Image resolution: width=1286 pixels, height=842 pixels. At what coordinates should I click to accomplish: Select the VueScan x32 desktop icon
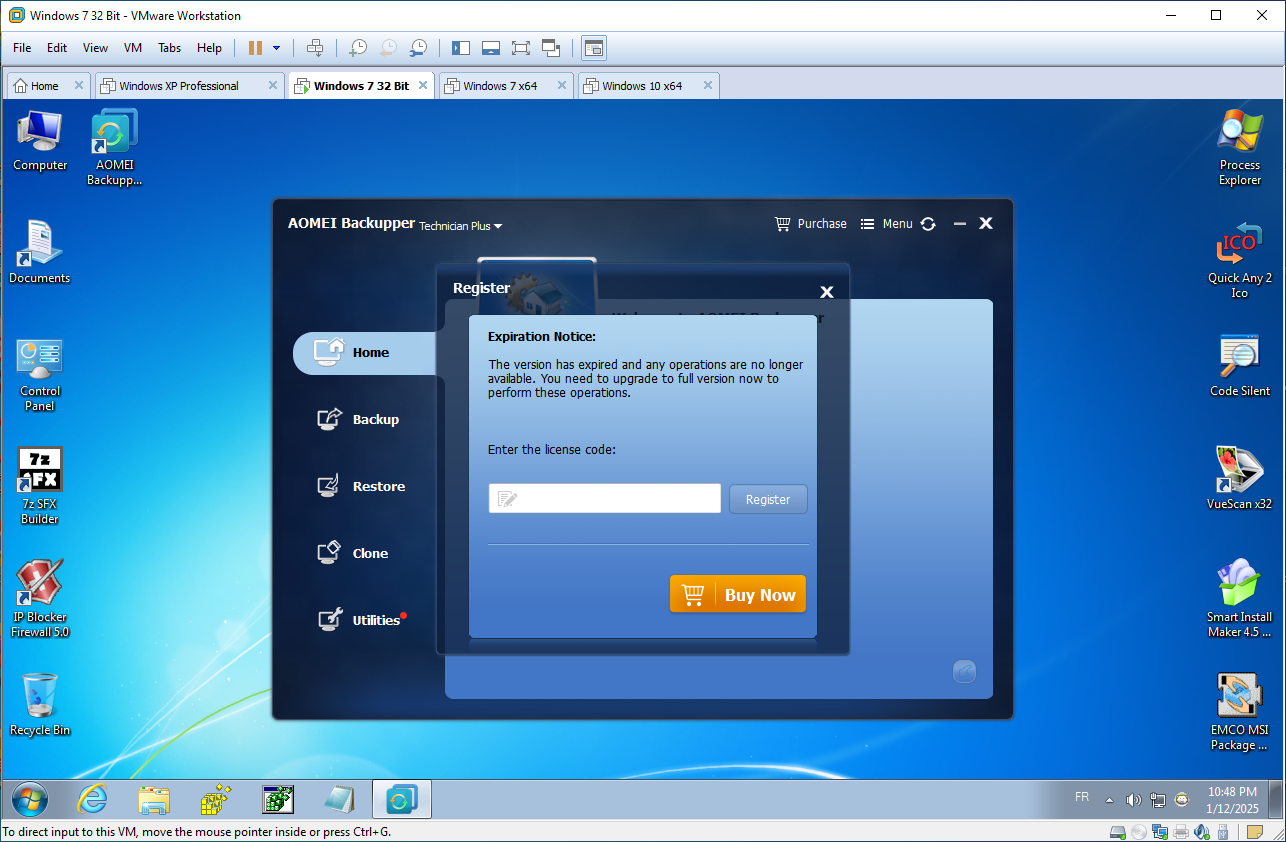(1240, 479)
